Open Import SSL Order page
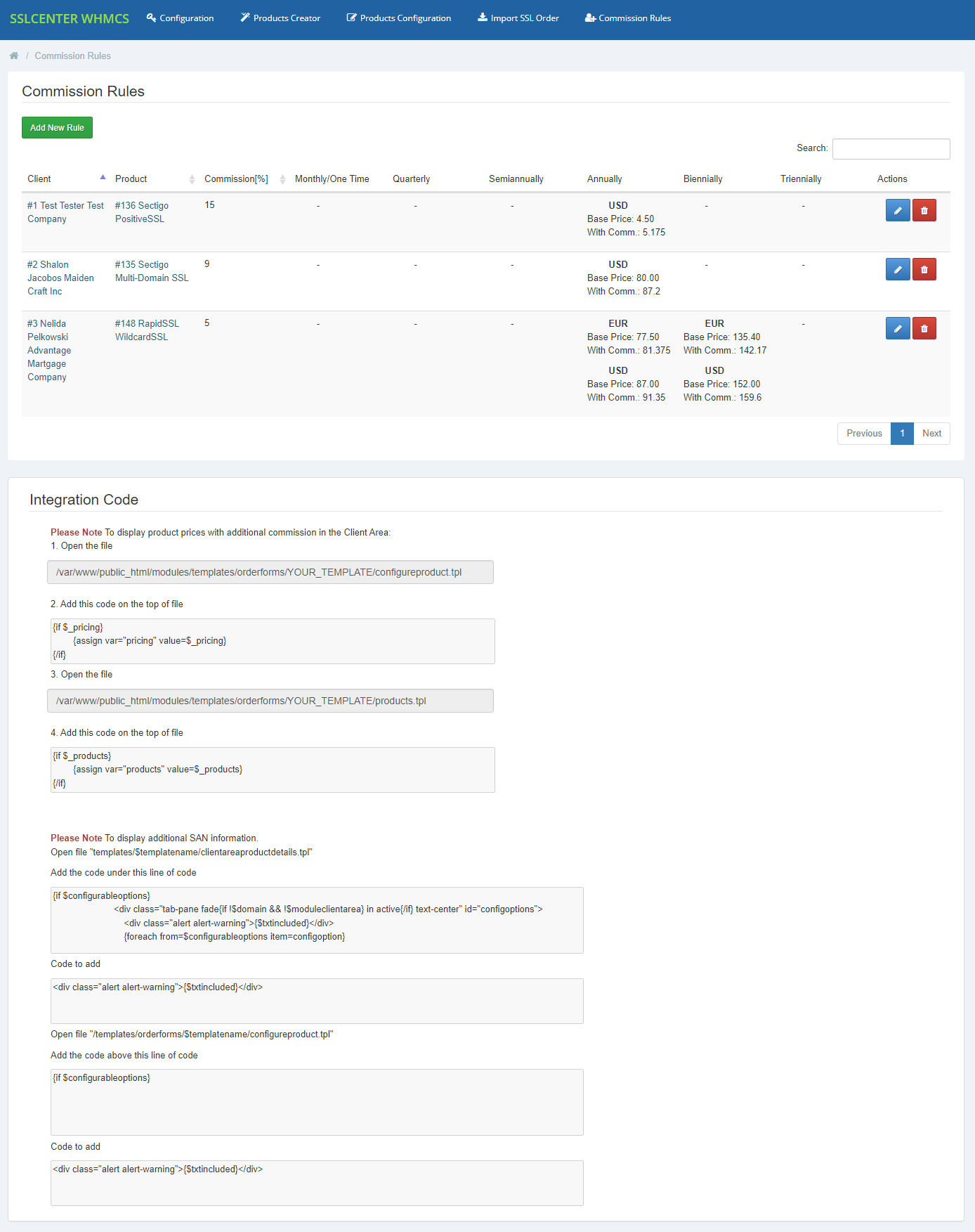Image resolution: width=975 pixels, height=1232 pixels. 518,18
